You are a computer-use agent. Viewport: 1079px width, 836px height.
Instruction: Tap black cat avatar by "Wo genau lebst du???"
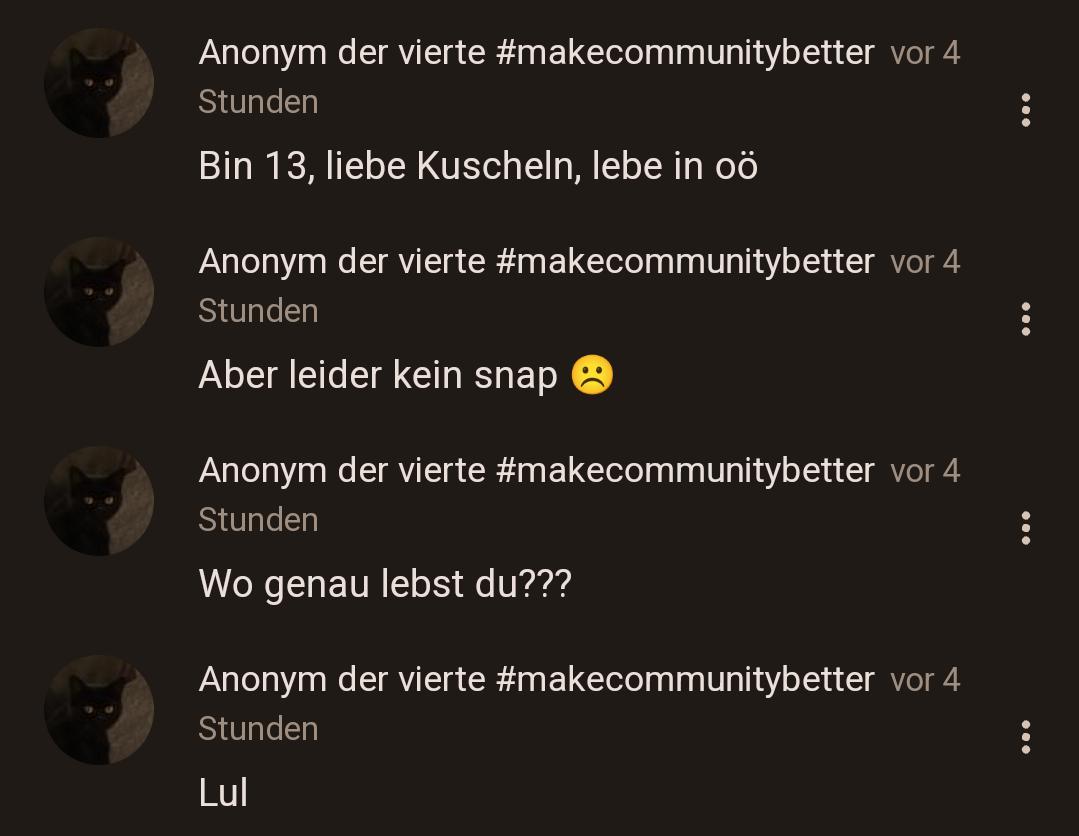pos(99,501)
